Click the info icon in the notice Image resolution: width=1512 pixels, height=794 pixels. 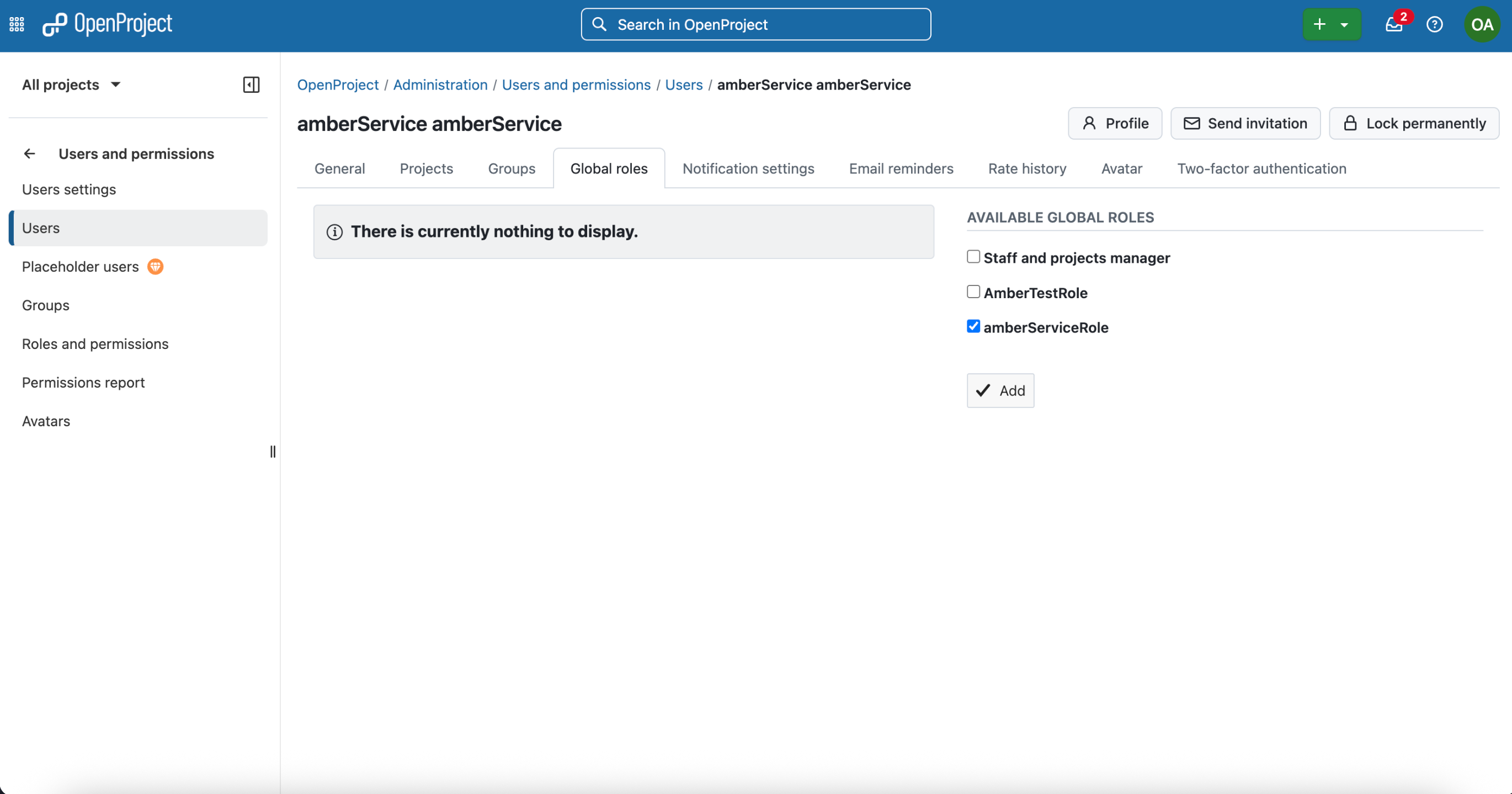(334, 232)
